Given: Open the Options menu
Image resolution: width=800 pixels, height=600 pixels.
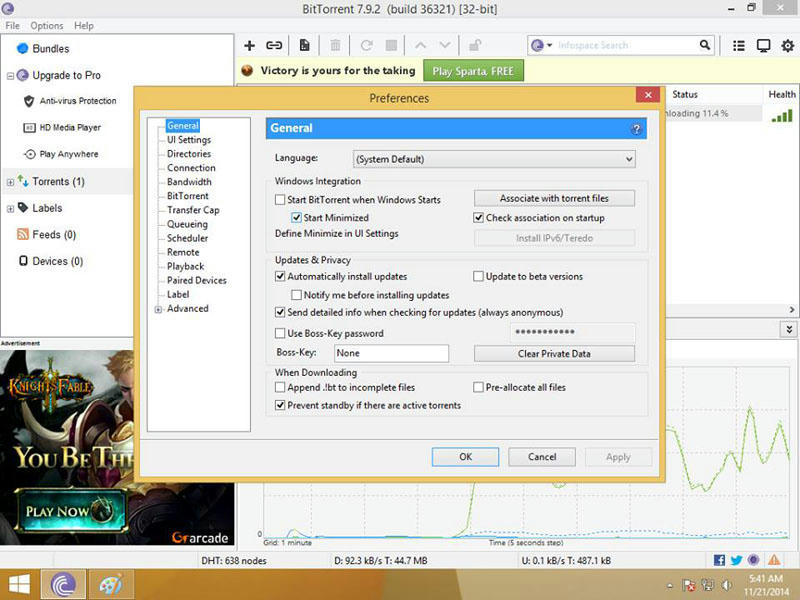Looking at the screenshot, I should pos(46,26).
